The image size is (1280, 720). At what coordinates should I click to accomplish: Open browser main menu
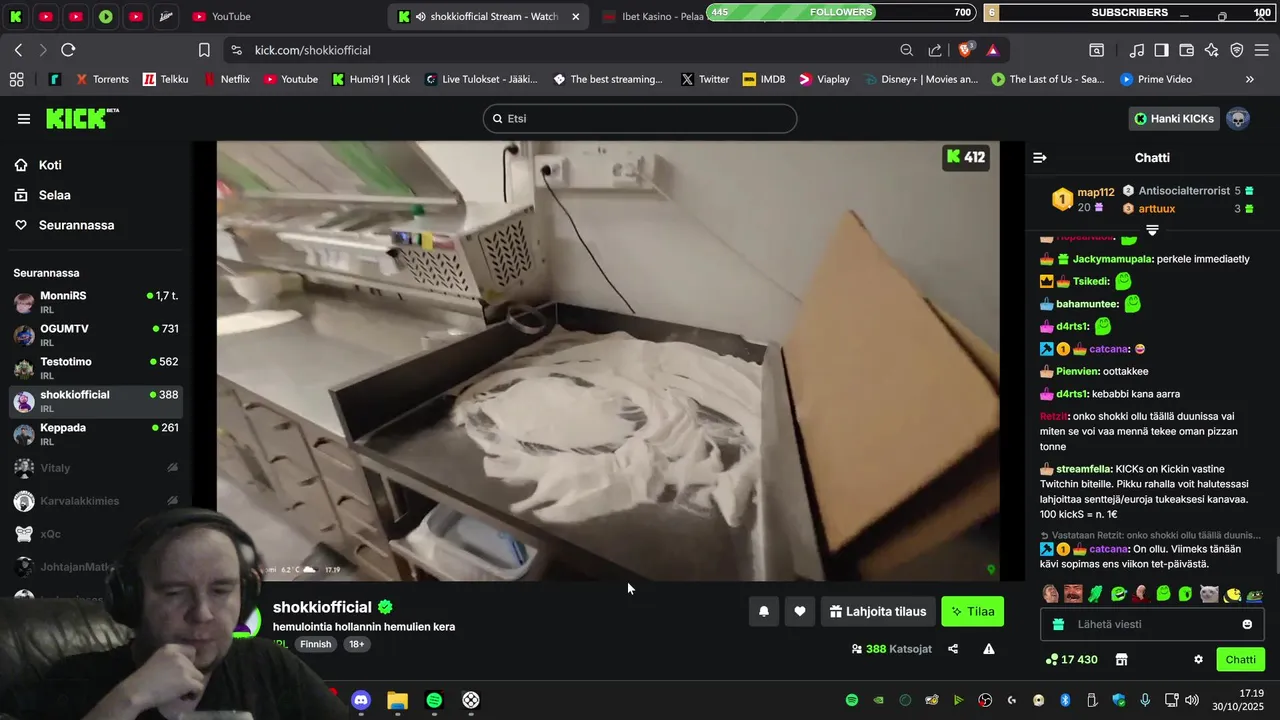[x=1262, y=50]
